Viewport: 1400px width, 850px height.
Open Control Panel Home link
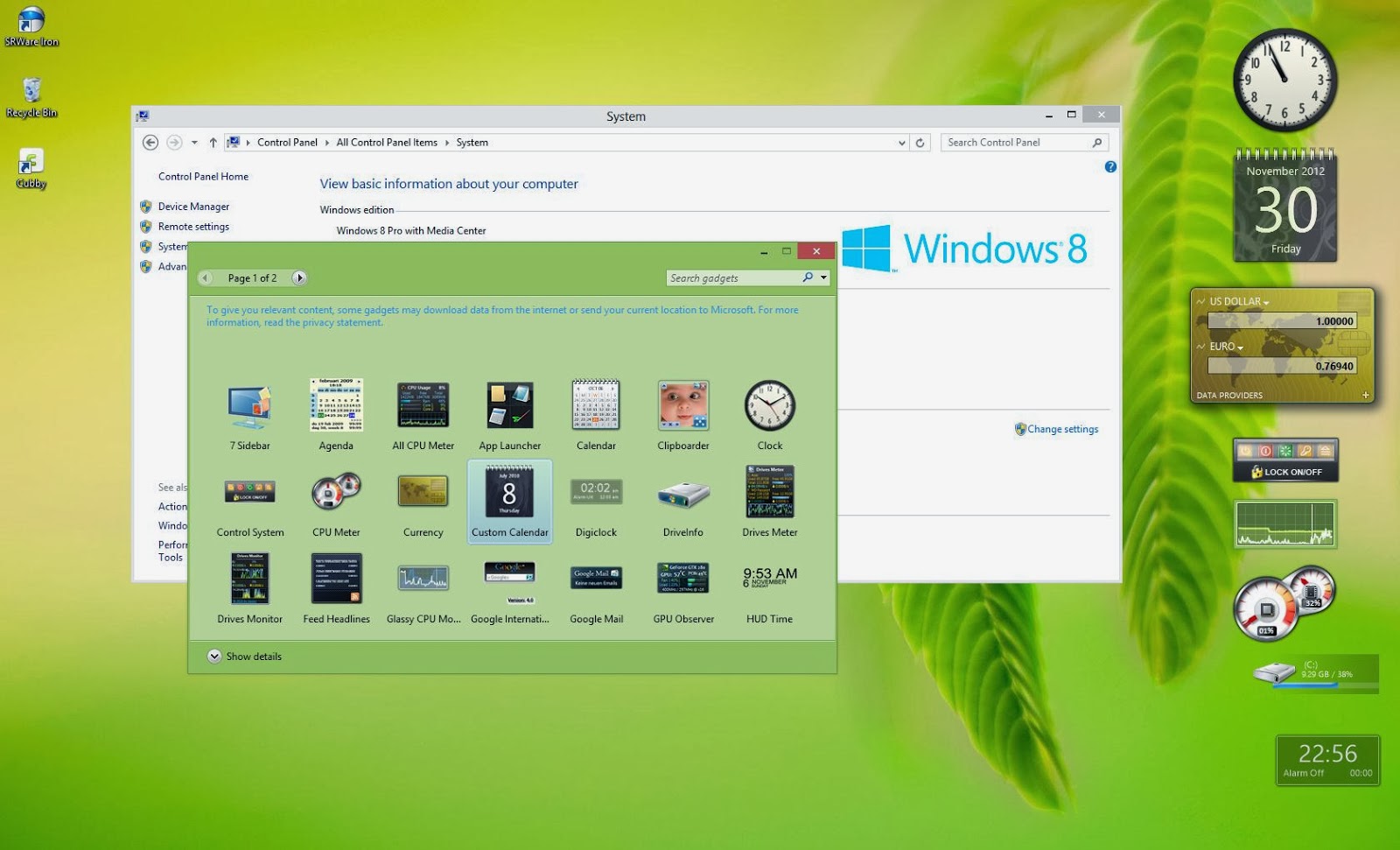203,177
